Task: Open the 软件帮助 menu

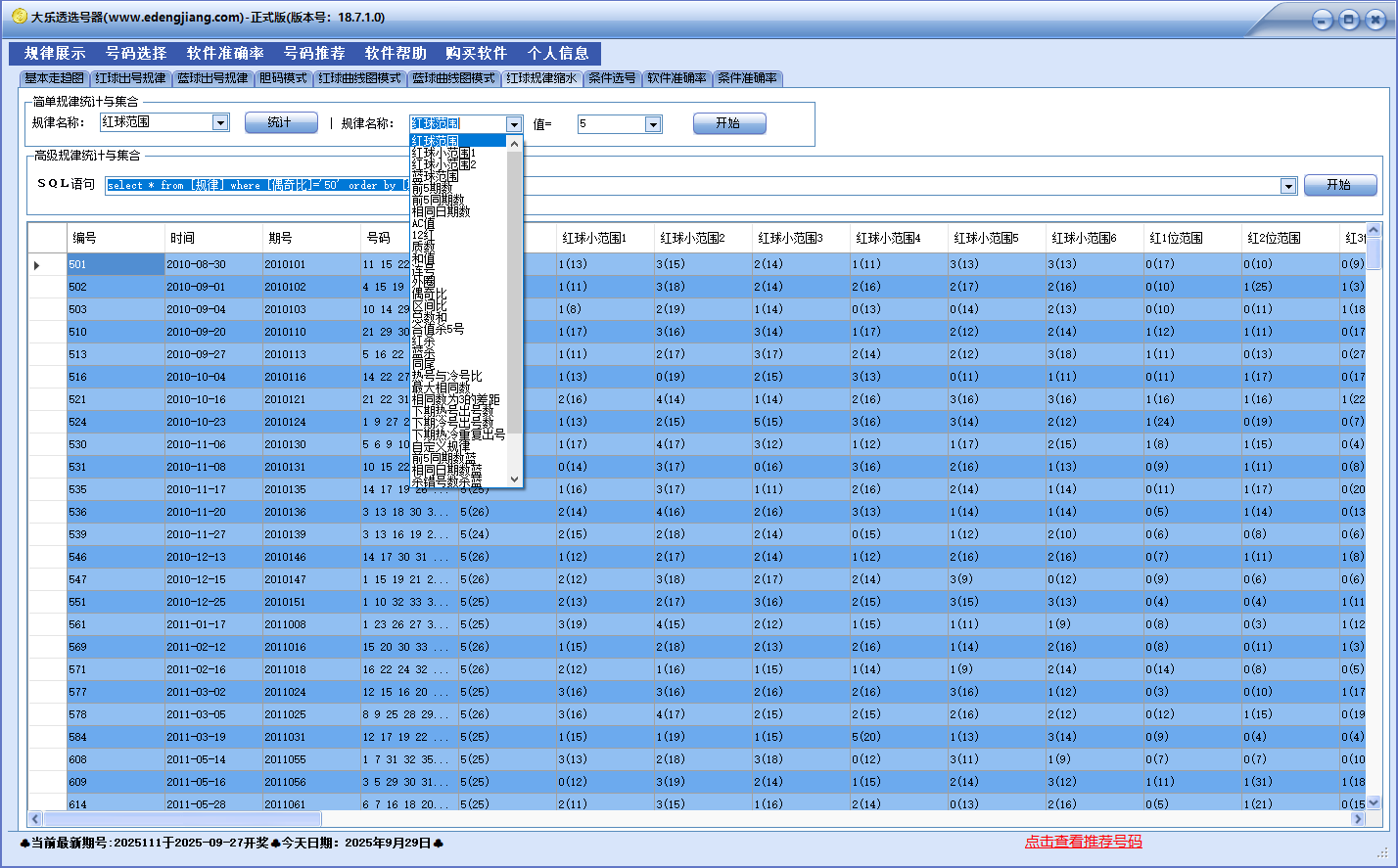Action: (x=396, y=54)
